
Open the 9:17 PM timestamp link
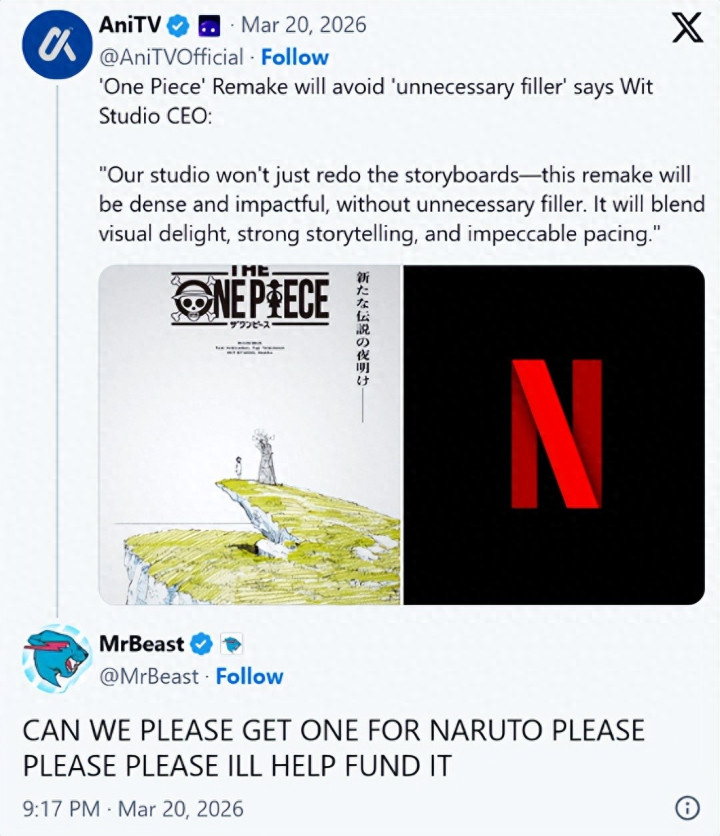(133, 809)
